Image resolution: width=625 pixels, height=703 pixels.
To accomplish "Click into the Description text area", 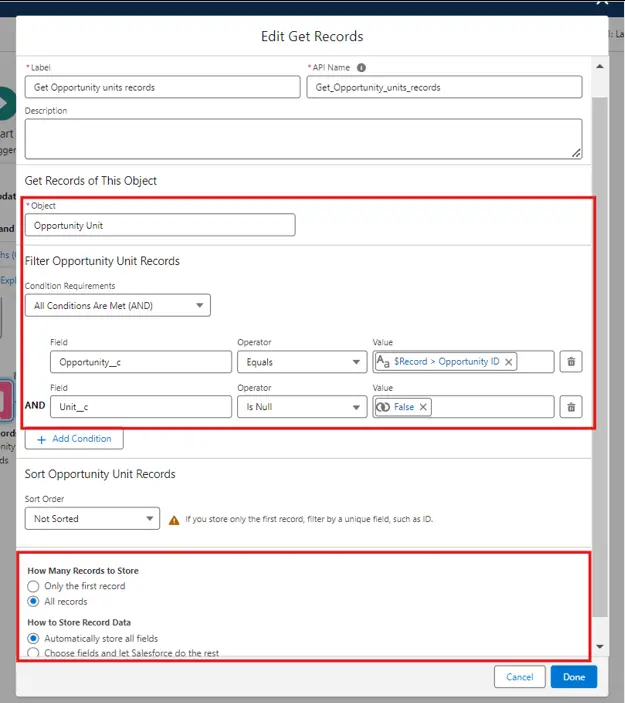I will [x=302, y=139].
